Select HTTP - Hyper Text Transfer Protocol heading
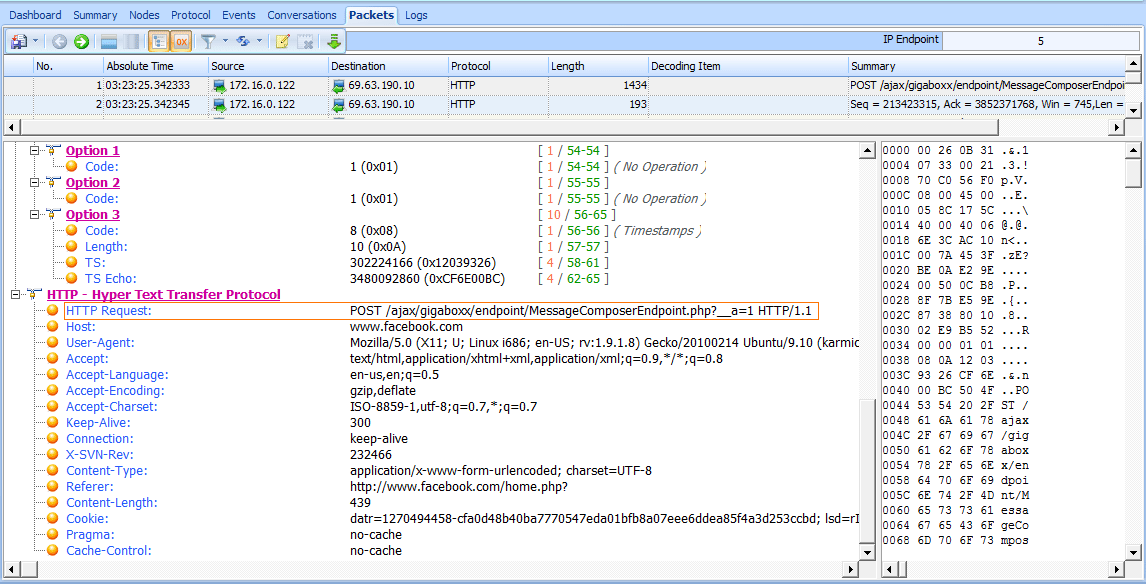1146x584 pixels. (164, 295)
